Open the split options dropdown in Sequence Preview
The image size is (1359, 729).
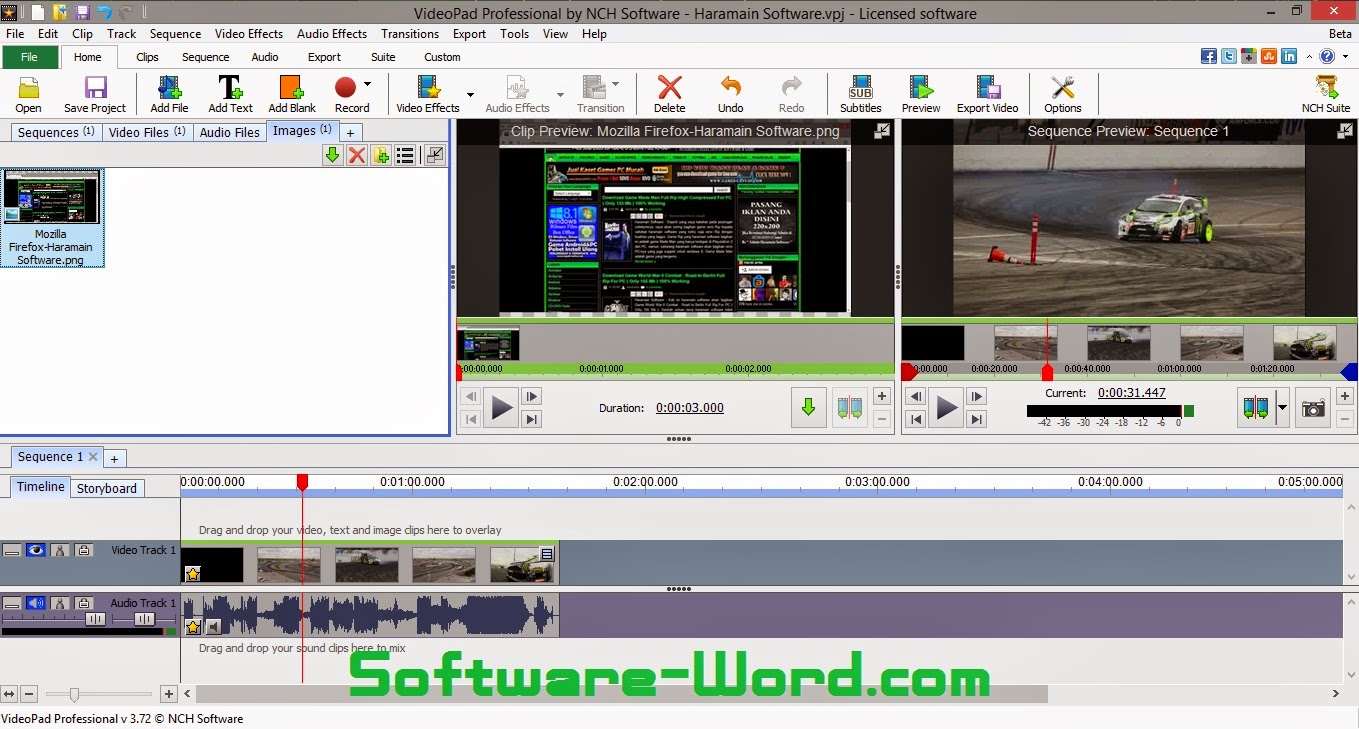pyautogui.click(x=1281, y=408)
